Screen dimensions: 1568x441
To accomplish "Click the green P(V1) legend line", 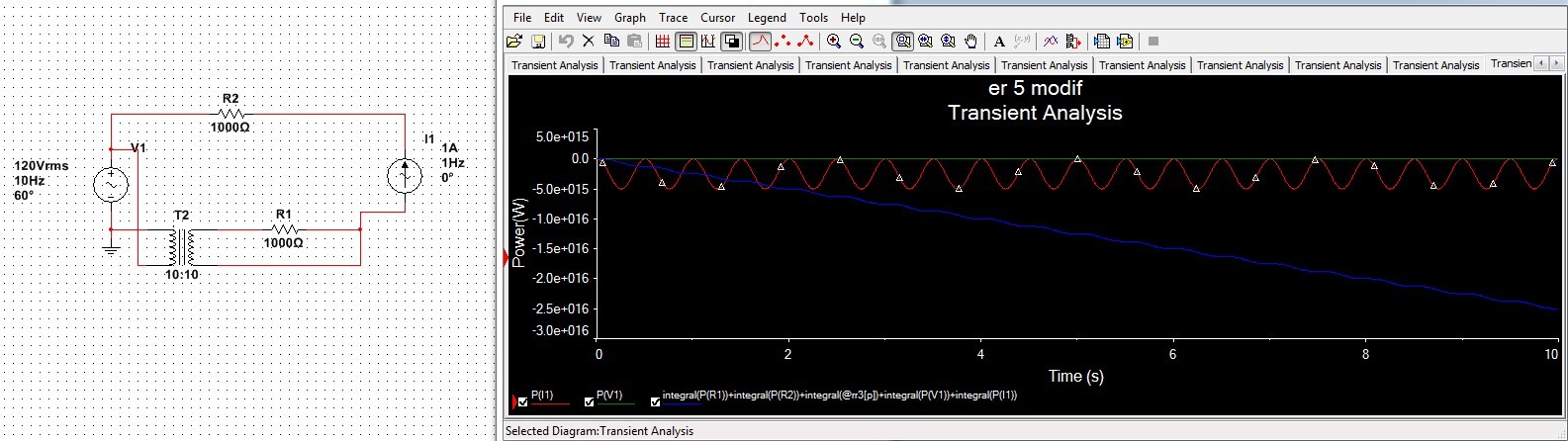I will [x=614, y=403].
